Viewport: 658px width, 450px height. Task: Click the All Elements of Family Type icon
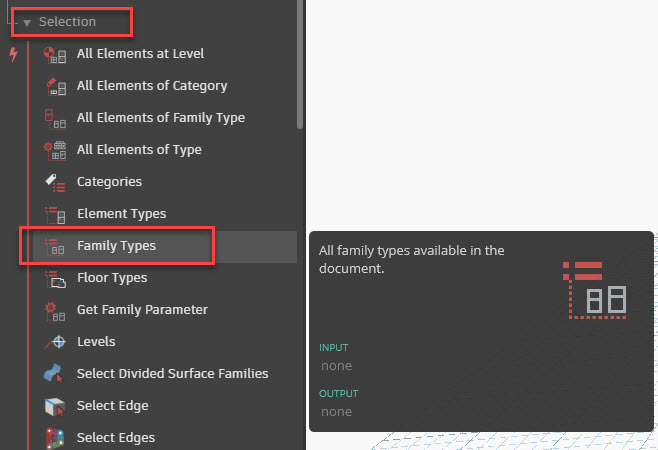tap(55, 118)
